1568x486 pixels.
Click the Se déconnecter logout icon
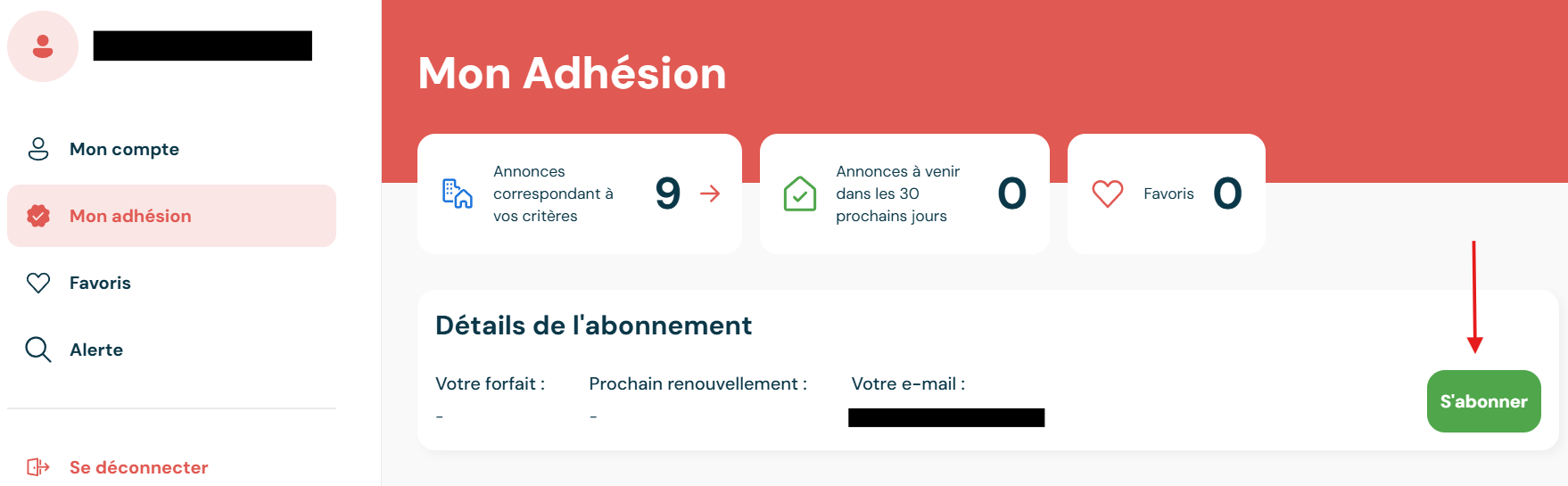[38, 467]
